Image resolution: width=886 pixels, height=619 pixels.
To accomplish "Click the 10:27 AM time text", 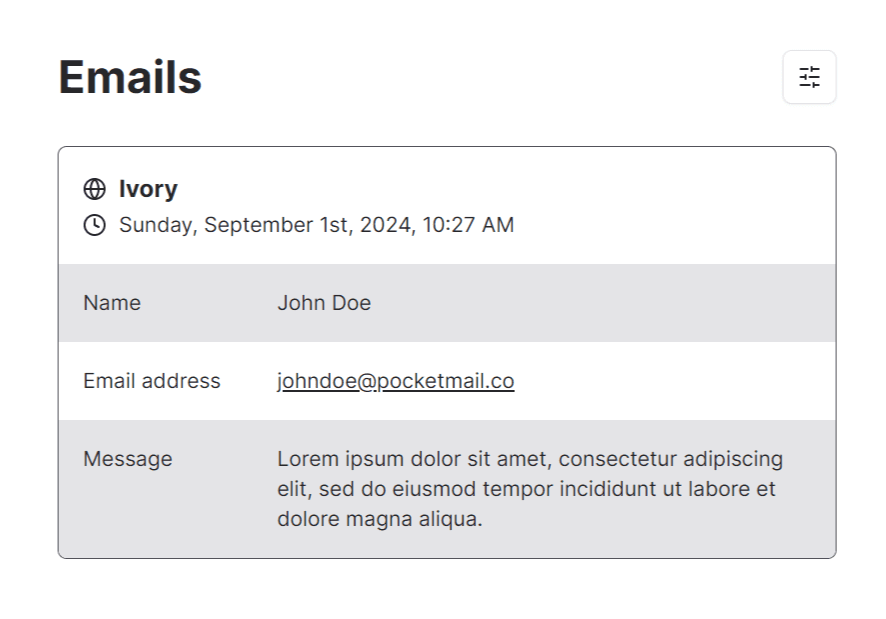I will (x=468, y=225).
